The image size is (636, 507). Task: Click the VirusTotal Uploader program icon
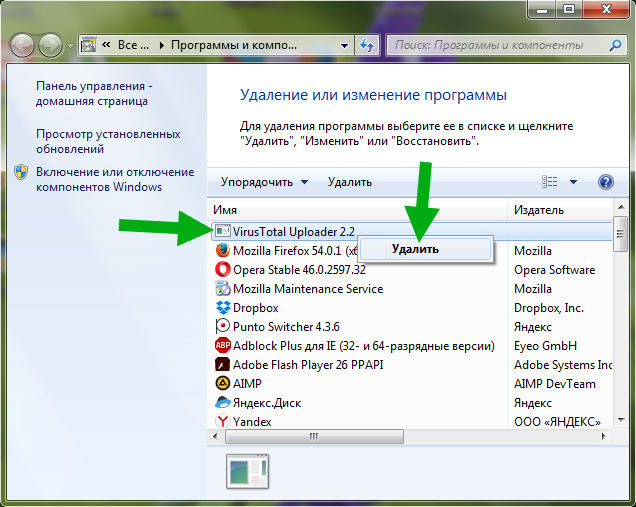point(223,231)
